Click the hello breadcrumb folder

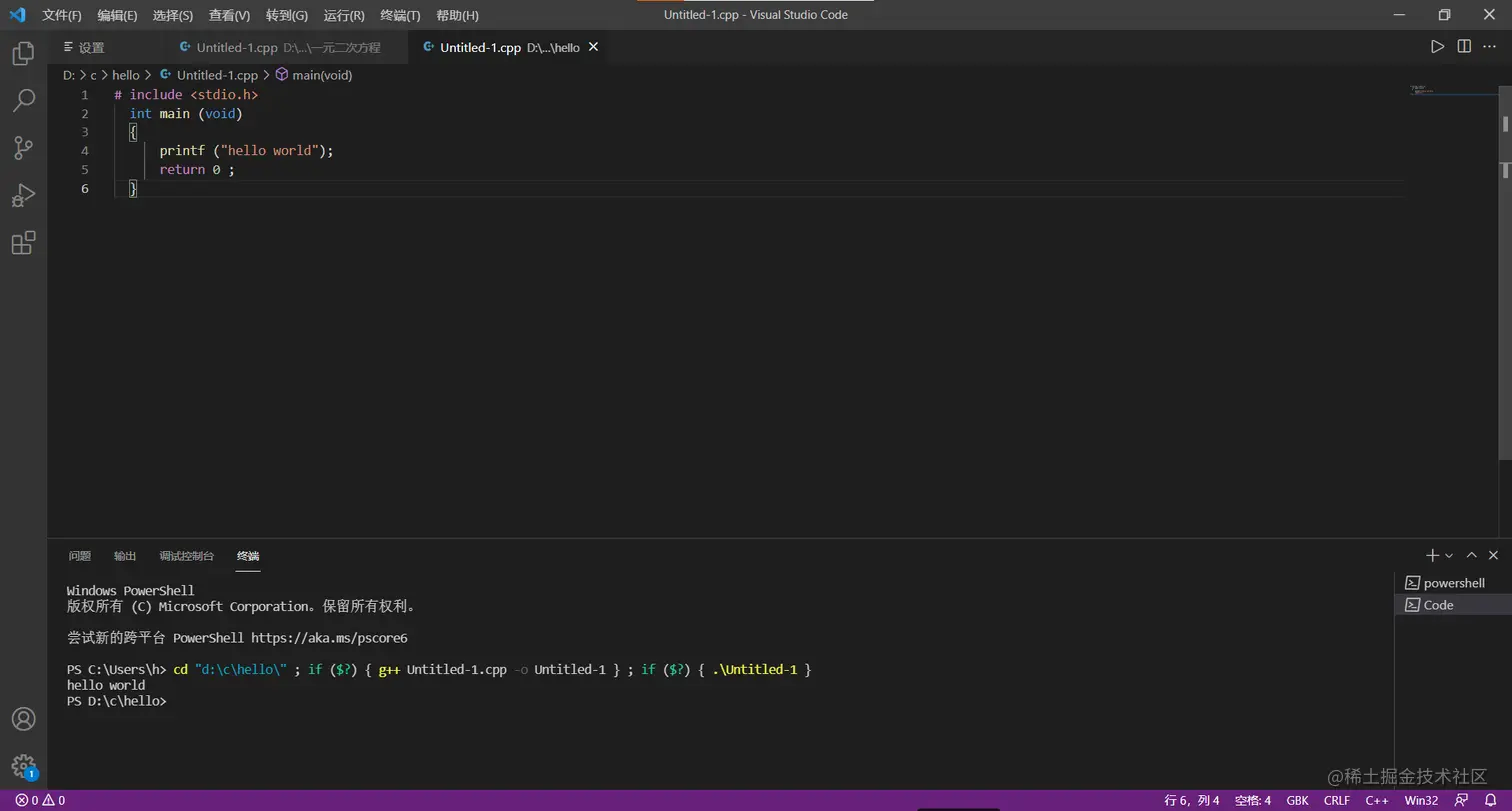tap(126, 75)
